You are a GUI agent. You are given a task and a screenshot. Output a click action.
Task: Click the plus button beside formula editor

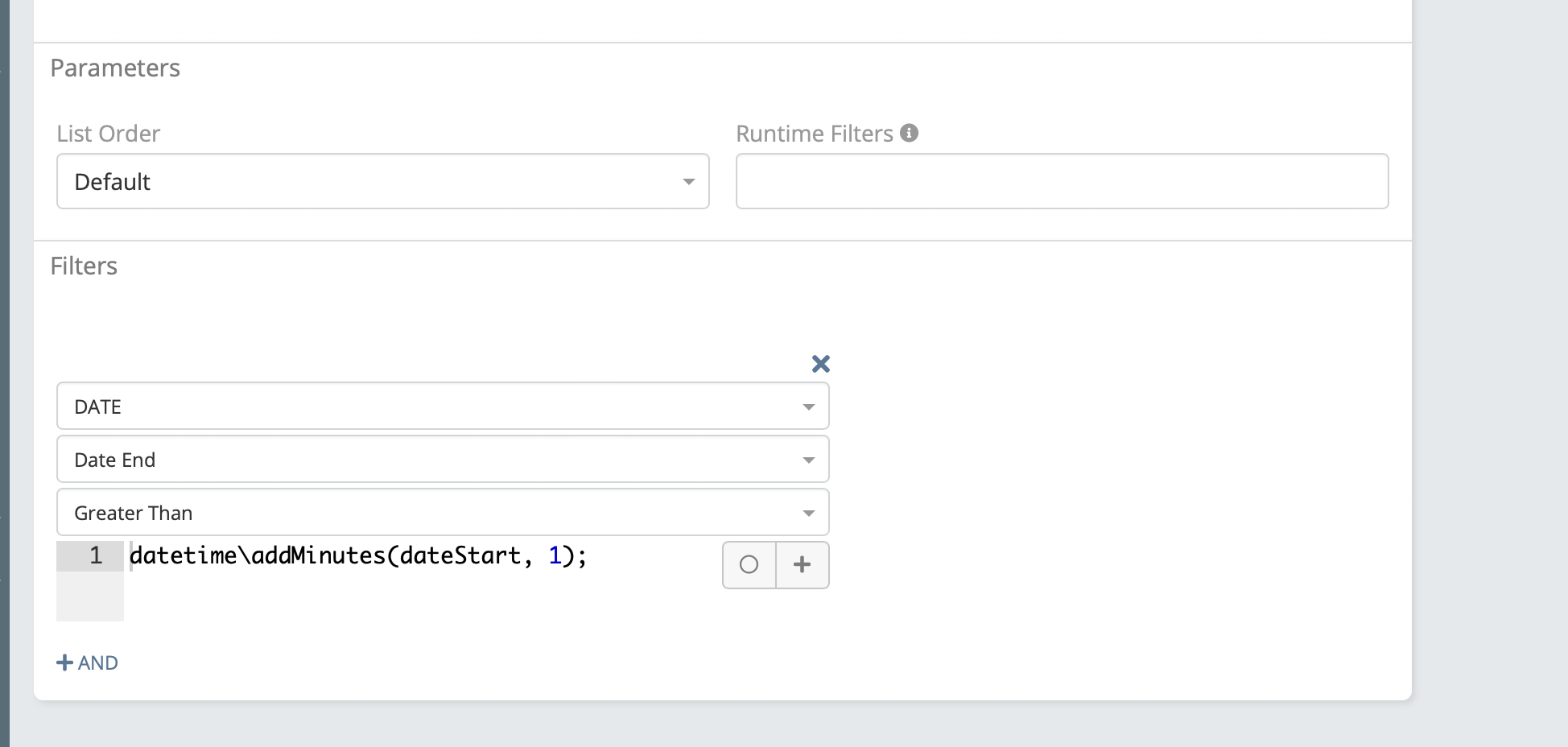802,565
